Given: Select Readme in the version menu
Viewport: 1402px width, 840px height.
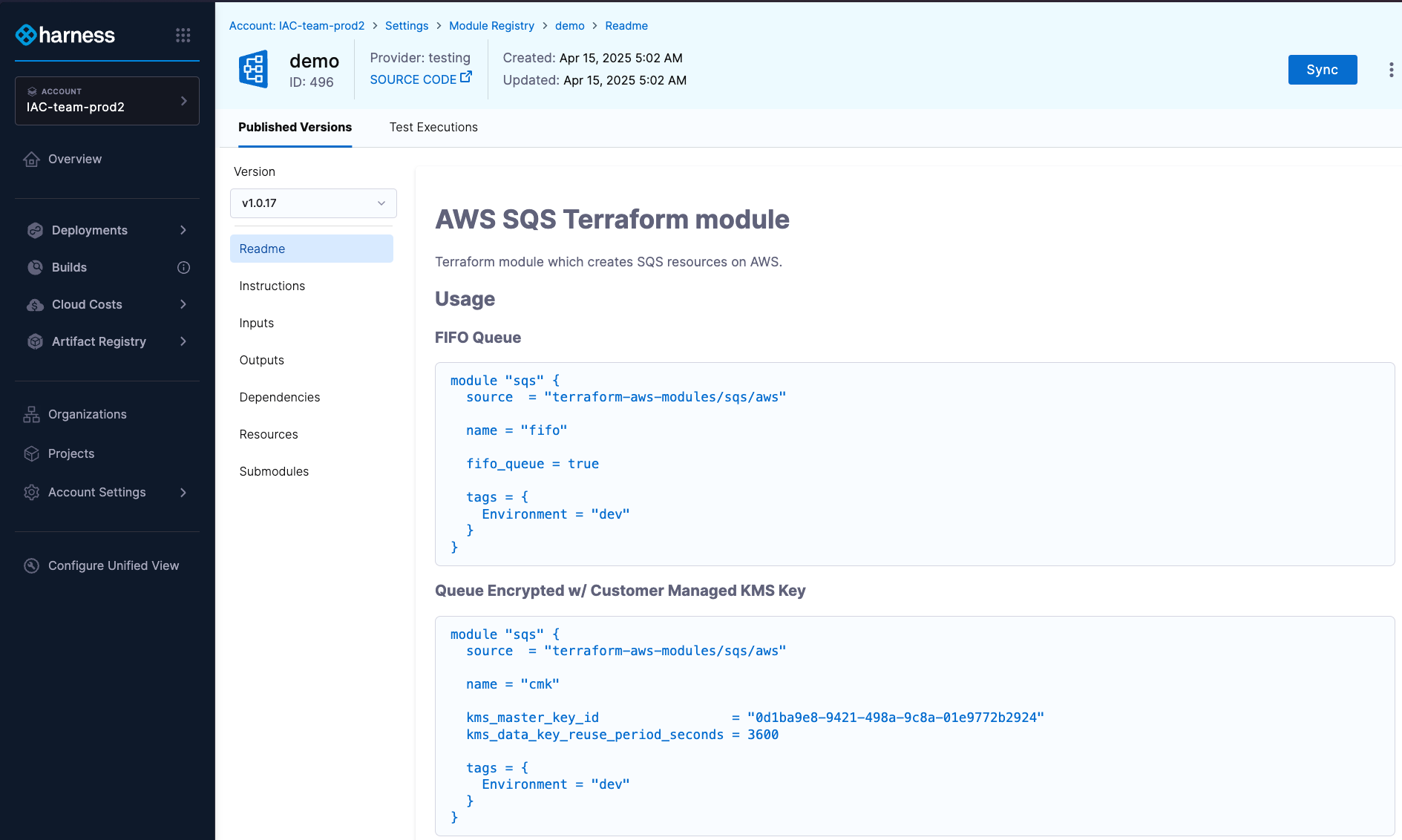Looking at the screenshot, I should point(311,249).
